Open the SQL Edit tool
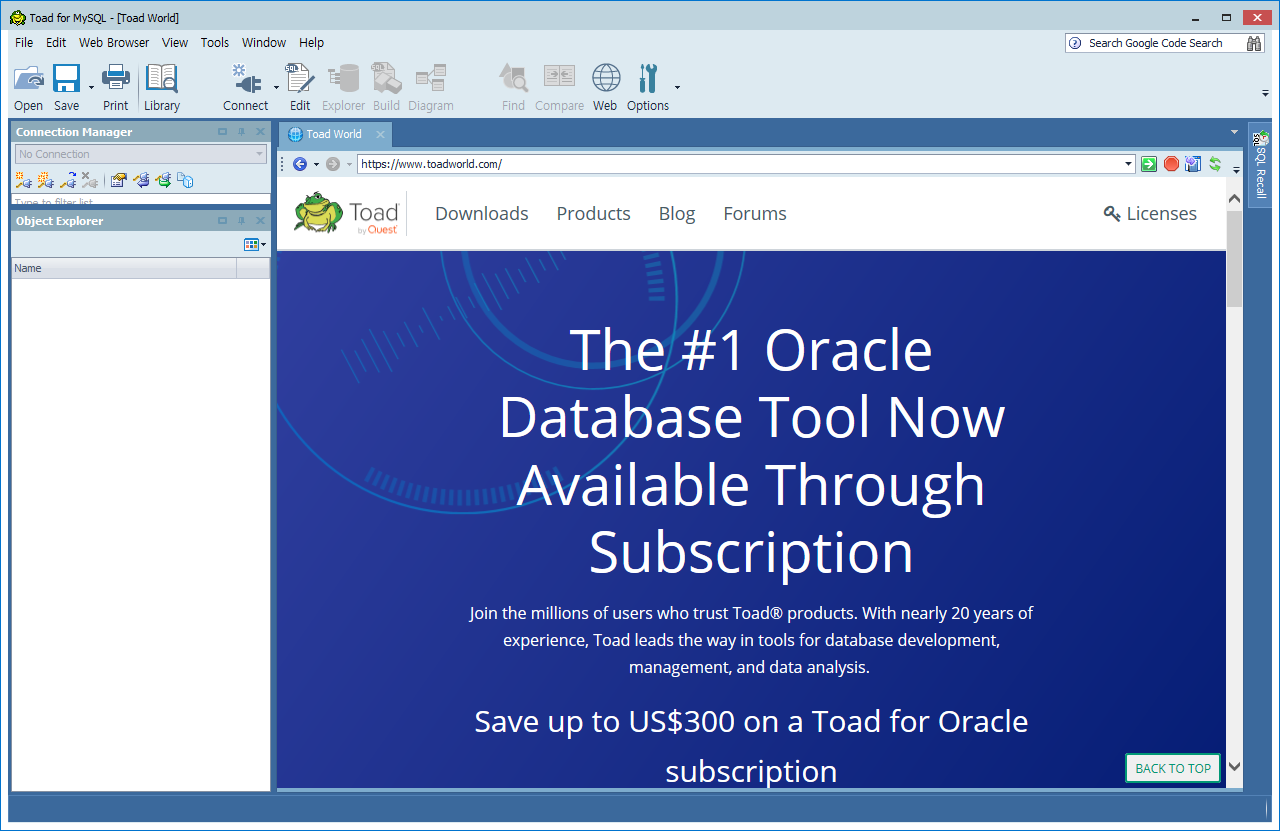 [300, 87]
